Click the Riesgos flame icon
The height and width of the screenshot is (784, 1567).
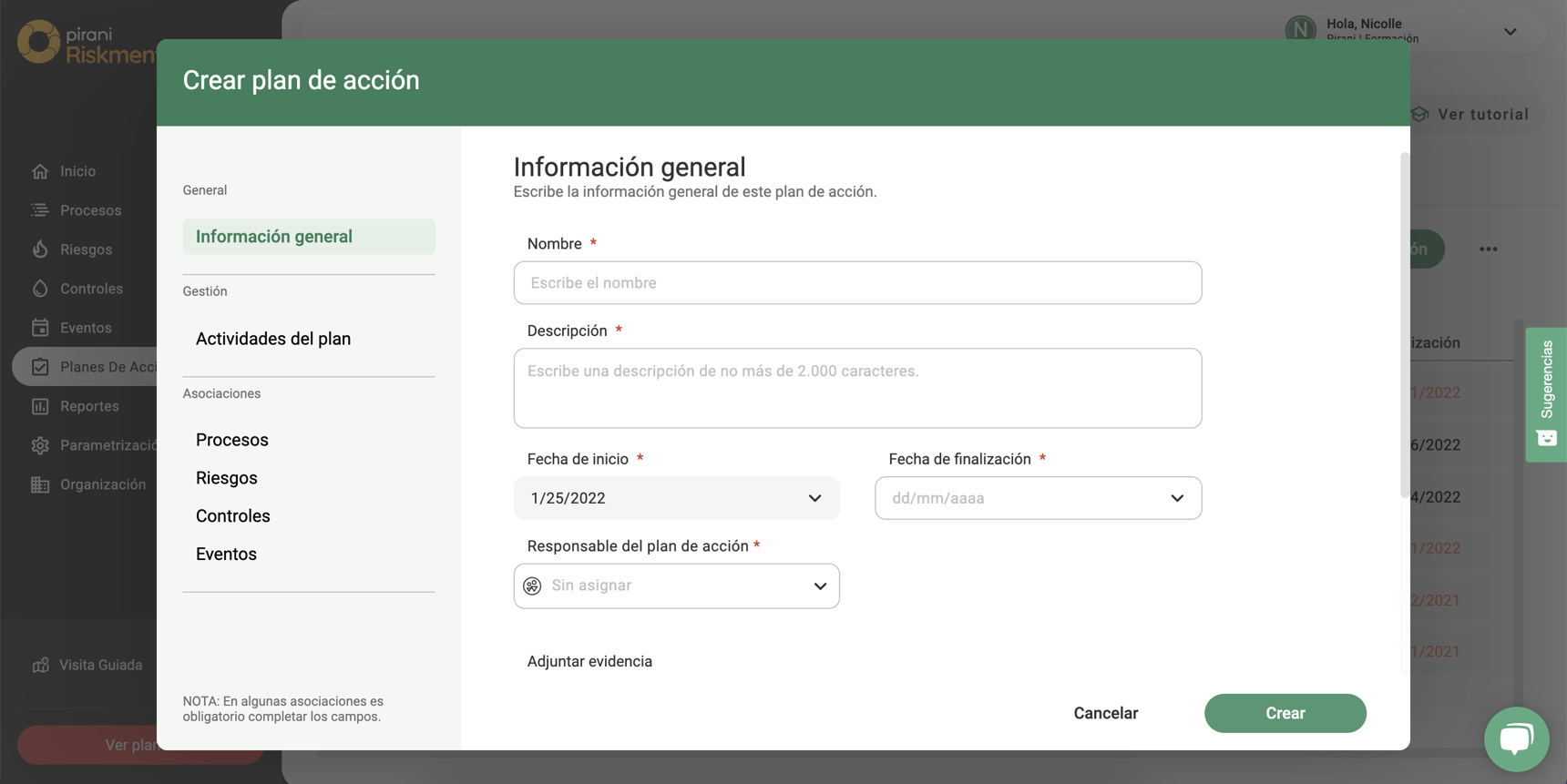click(x=40, y=249)
